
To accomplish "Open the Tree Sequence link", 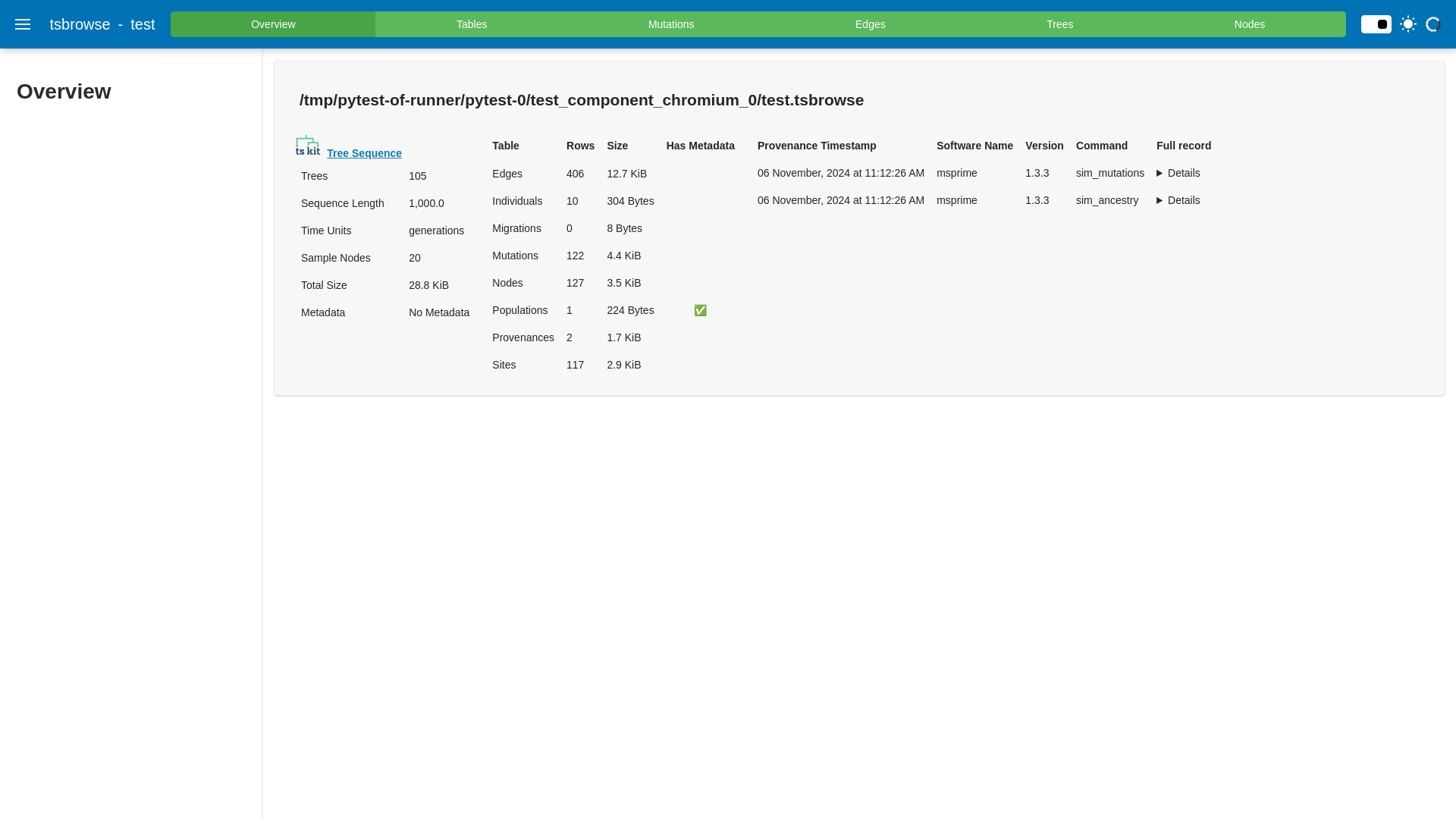I will [364, 153].
